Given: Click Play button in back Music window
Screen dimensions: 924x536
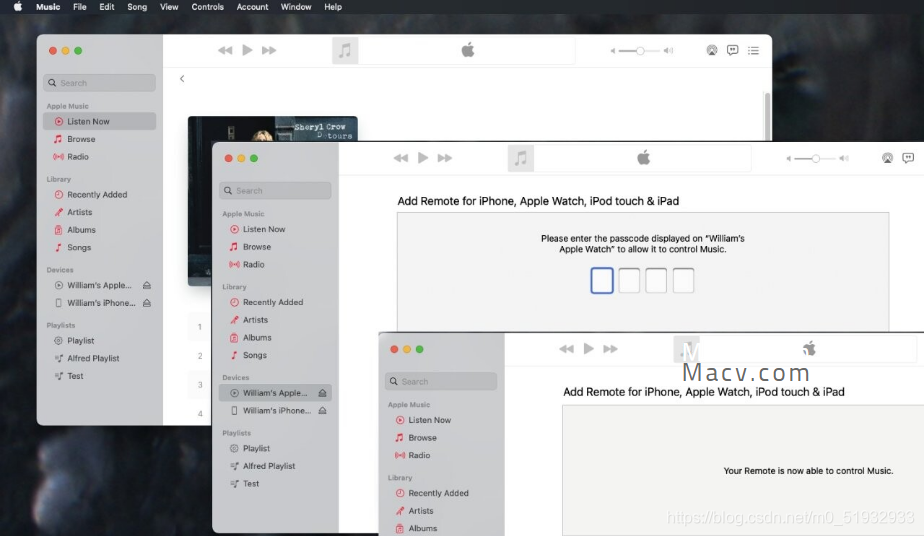Looking at the screenshot, I should coord(248,50).
